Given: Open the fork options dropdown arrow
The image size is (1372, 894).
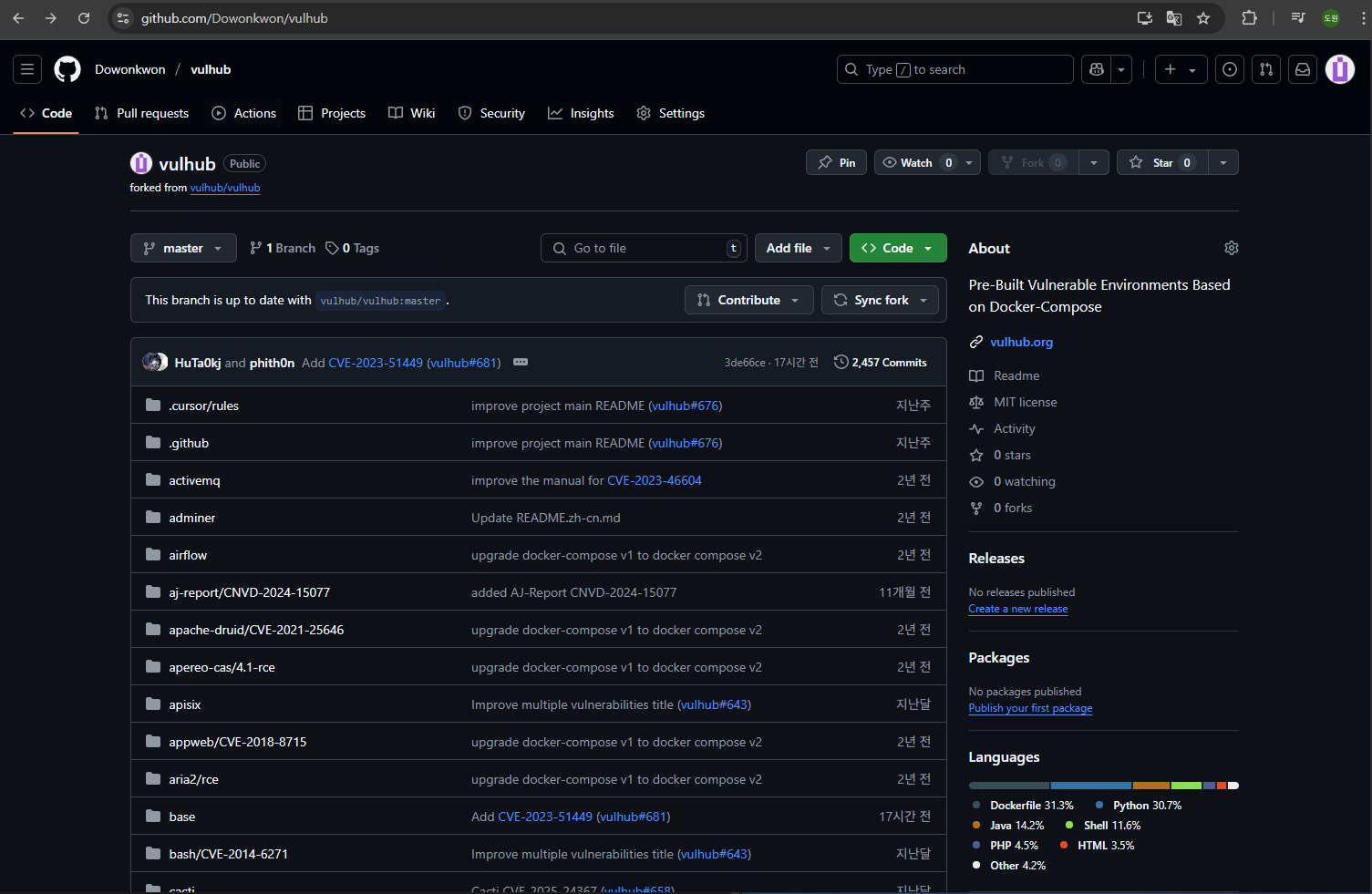Looking at the screenshot, I should tap(1094, 162).
